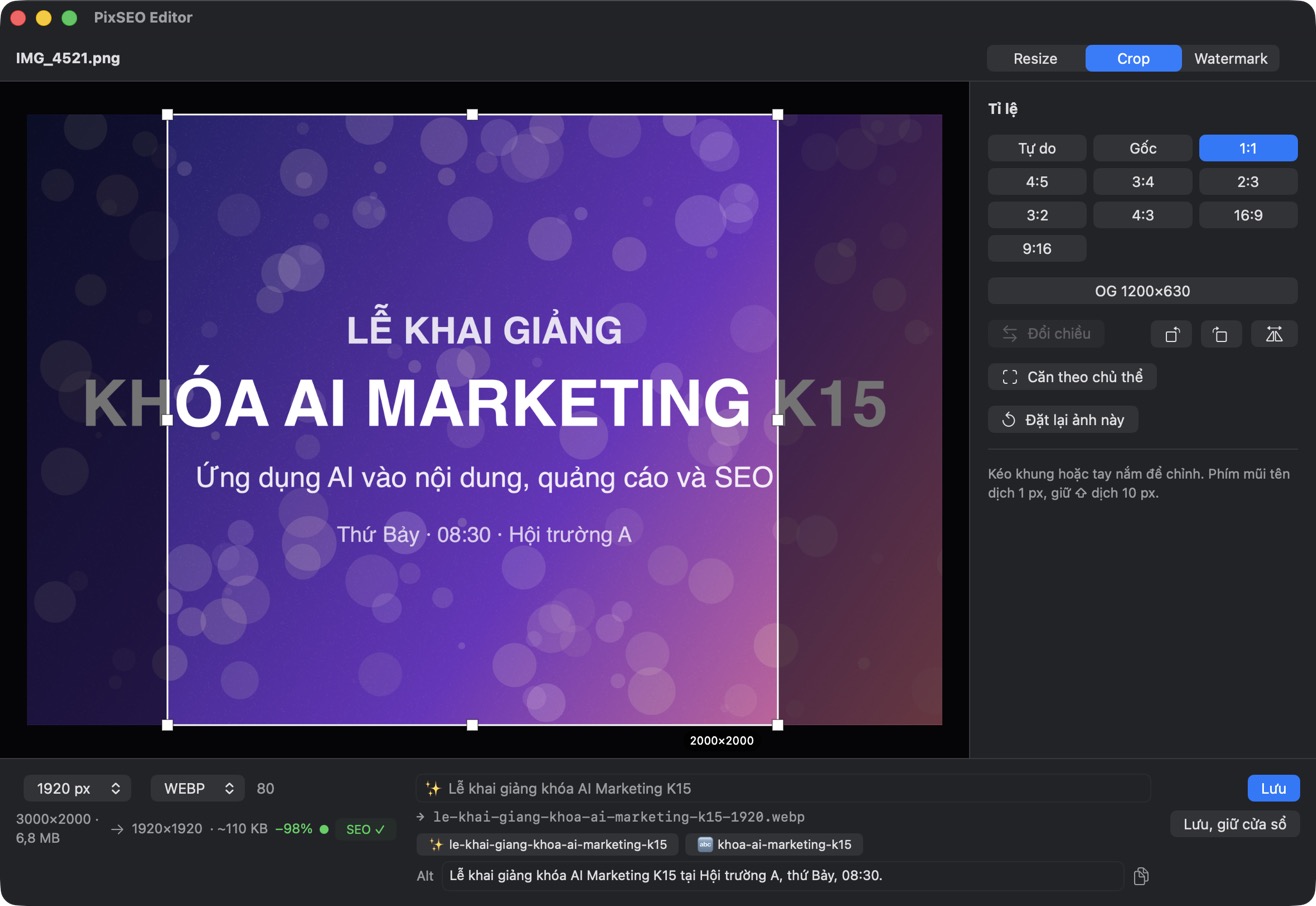Screen dimensions: 1316x906
Task: Select the Tự do free ratio
Action: (x=1037, y=149)
